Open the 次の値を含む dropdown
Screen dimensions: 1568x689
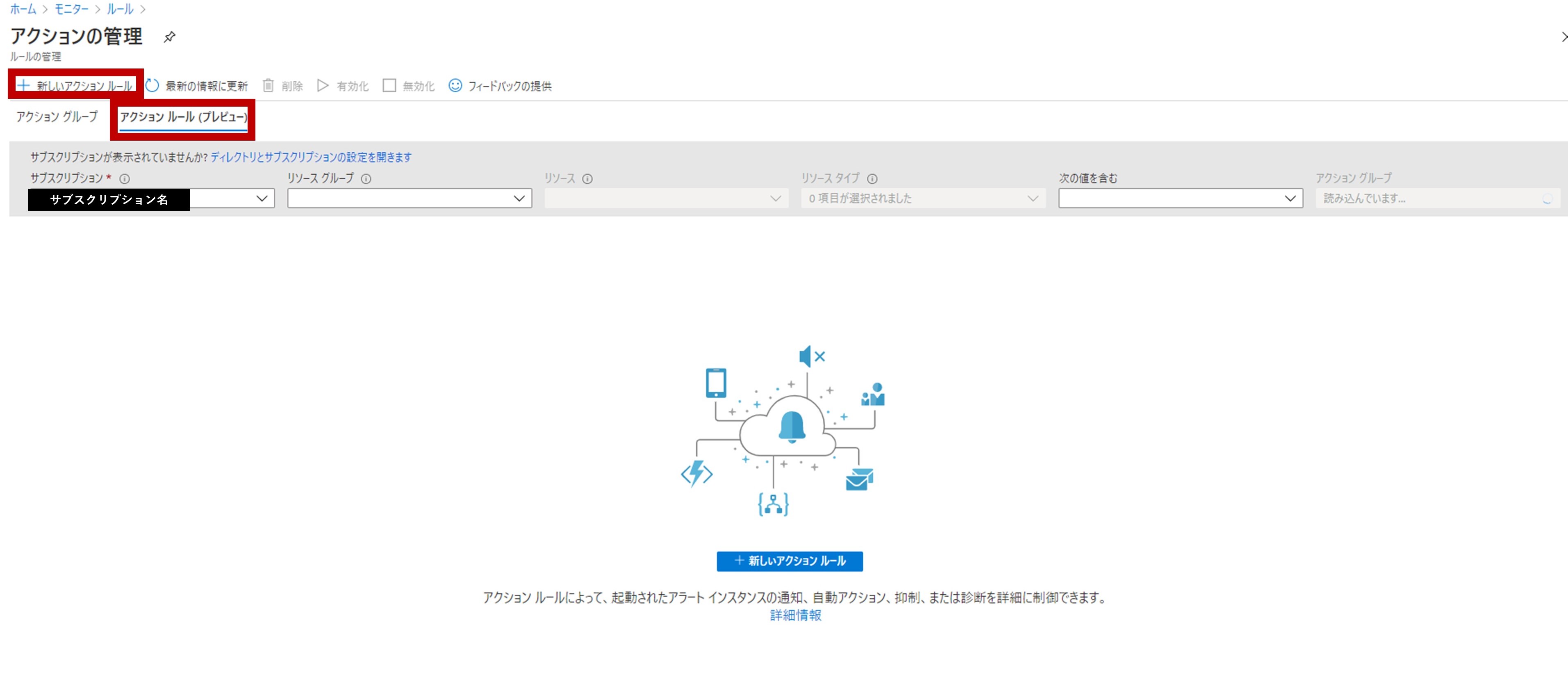pyautogui.click(x=1289, y=198)
